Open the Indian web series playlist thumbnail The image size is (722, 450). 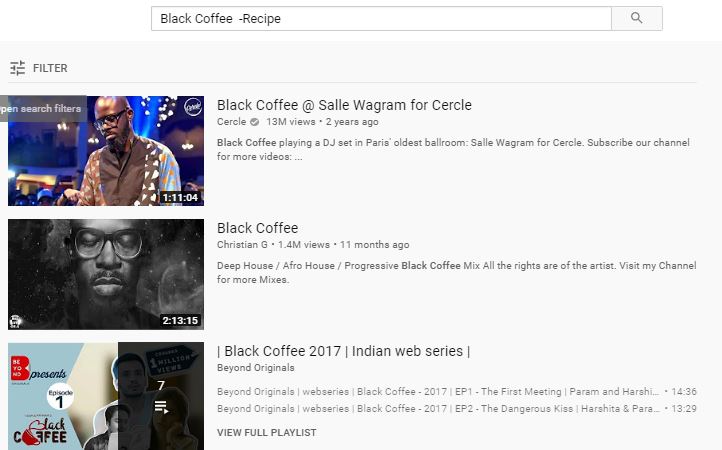pyautogui.click(x=106, y=396)
